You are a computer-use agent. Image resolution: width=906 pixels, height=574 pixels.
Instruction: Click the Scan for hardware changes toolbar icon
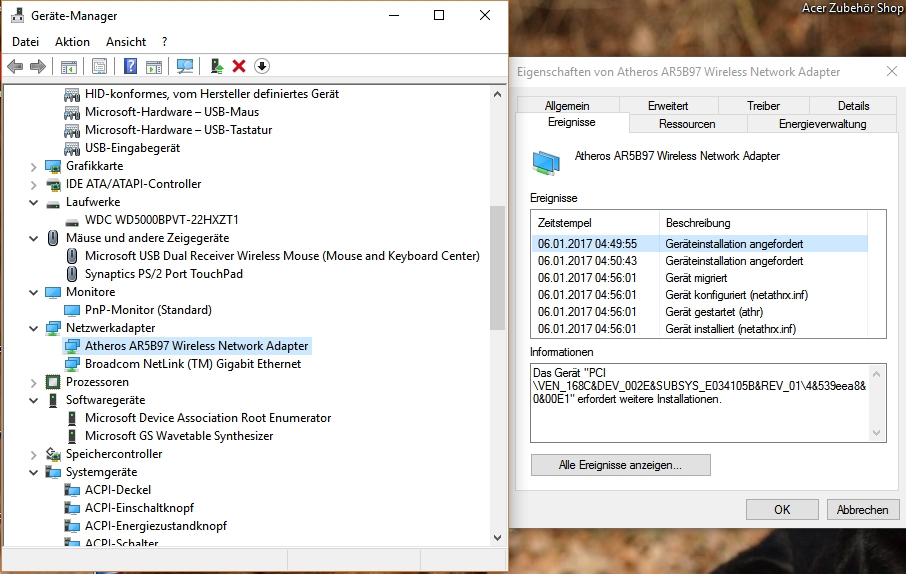(x=185, y=66)
